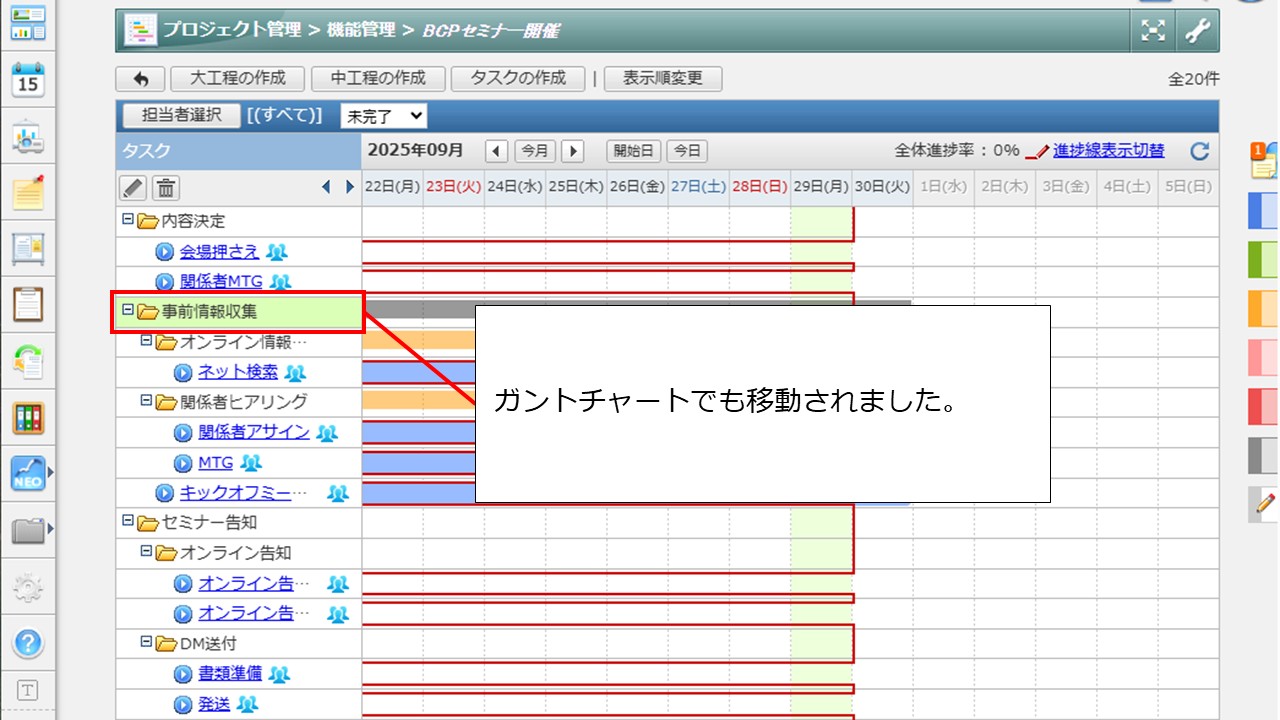Open the clipboard icon in the sidebar

click(x=28, y=303)
